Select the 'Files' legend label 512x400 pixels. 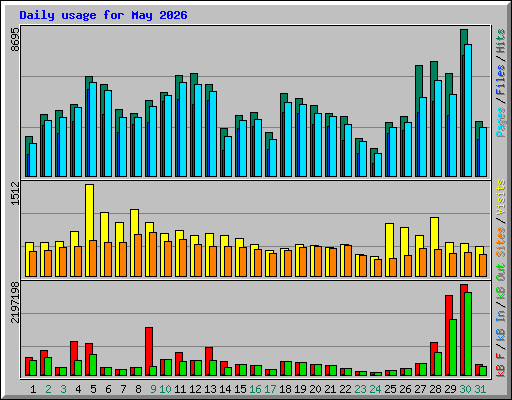coord(501,80)
